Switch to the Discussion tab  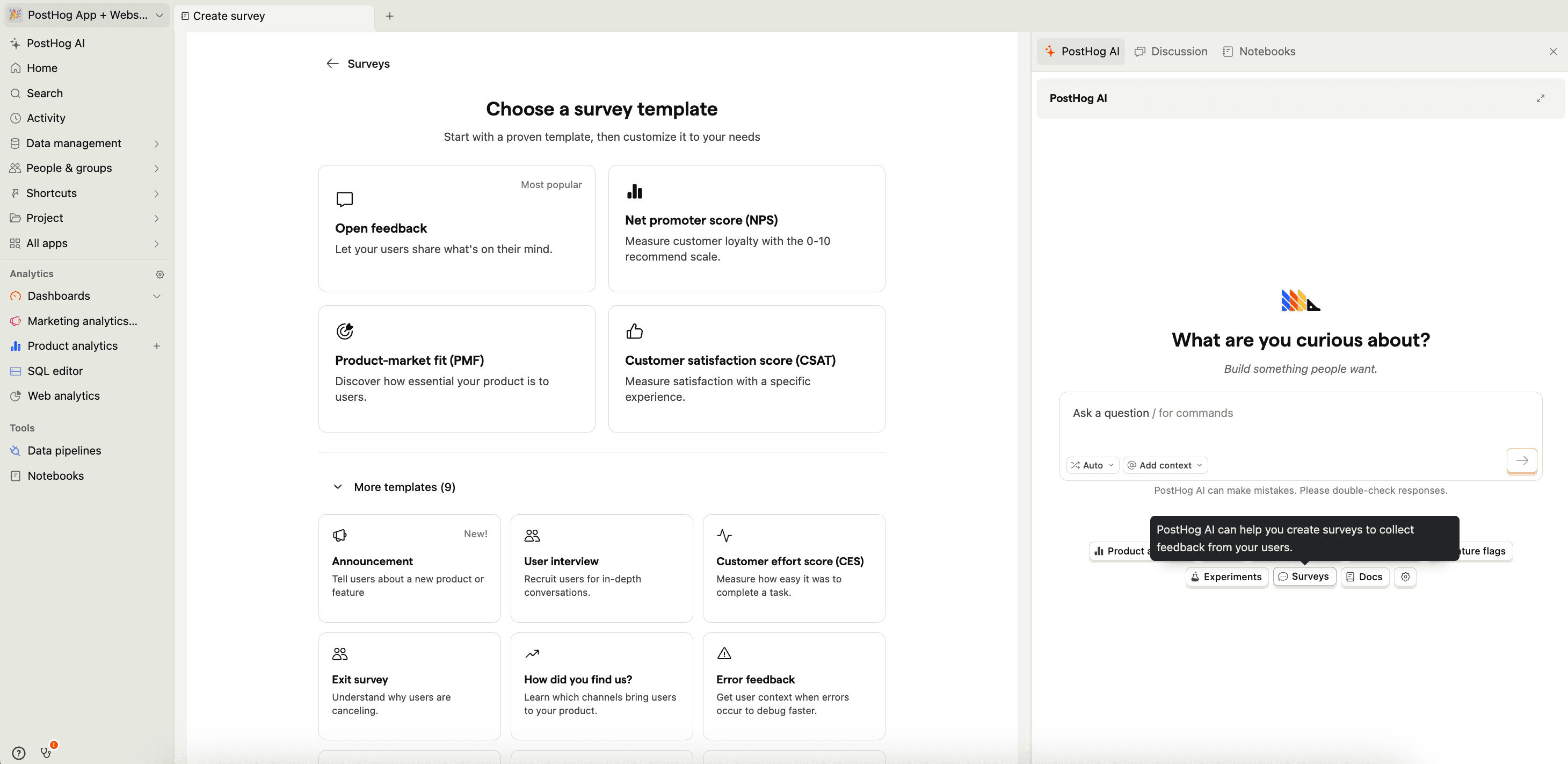(1171, 51)
